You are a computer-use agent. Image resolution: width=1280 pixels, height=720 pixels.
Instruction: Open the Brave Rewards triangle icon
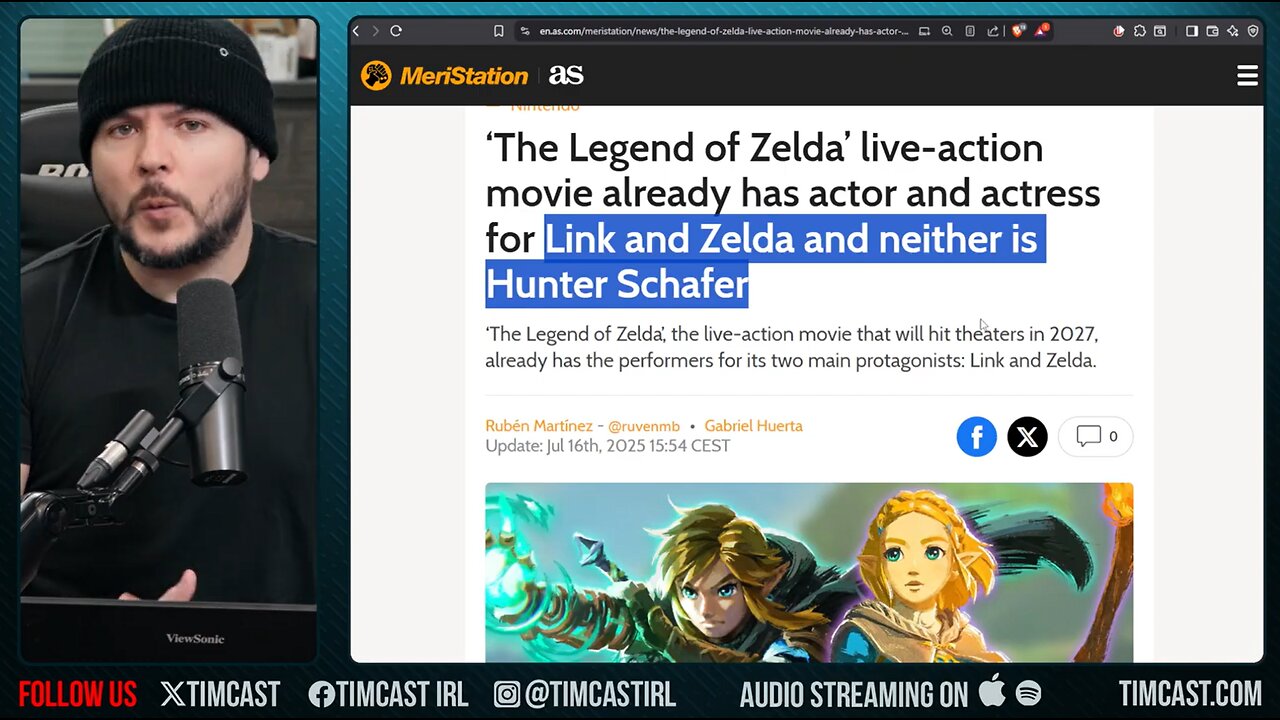coord(1041,31)
